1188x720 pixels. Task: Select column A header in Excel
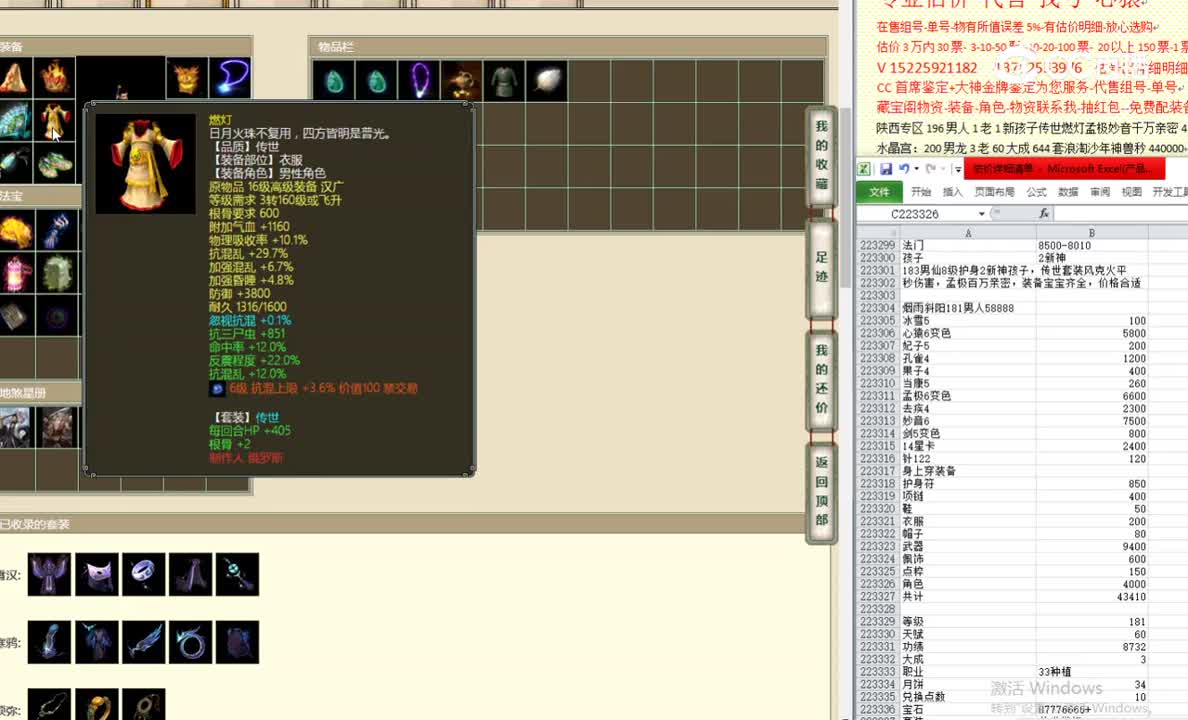(x=968, y=233)
